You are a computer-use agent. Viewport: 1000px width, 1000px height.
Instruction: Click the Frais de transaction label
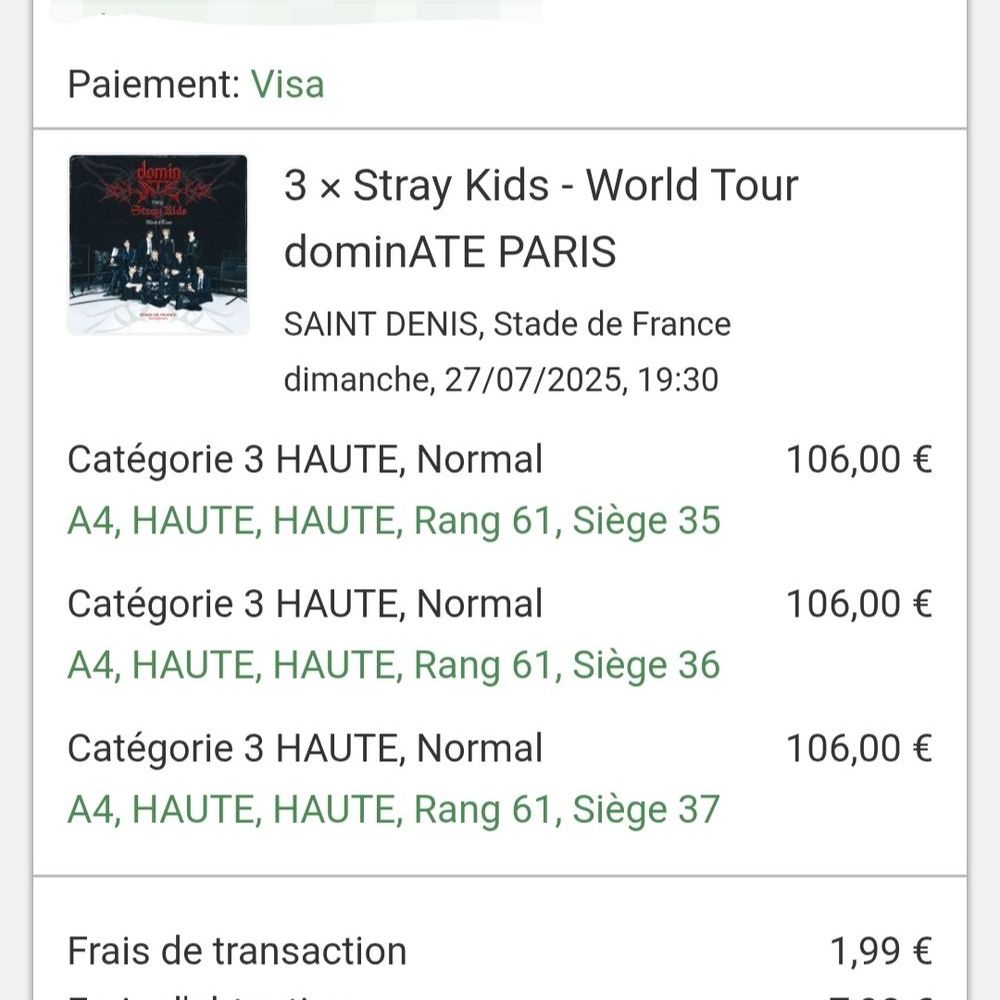[x=237, y=951]
